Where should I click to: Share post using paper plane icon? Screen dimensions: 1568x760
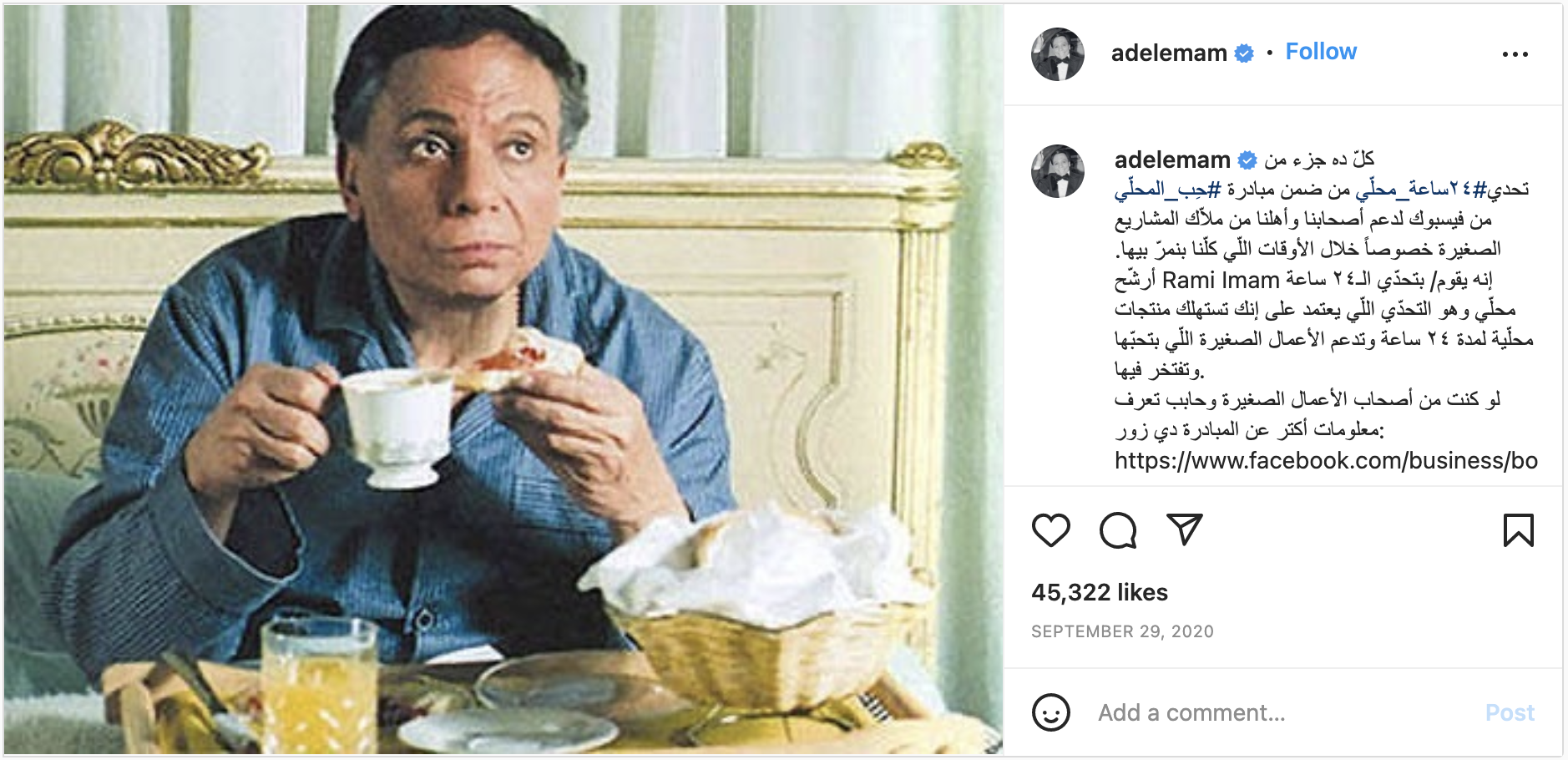(x=1184, y=529)
